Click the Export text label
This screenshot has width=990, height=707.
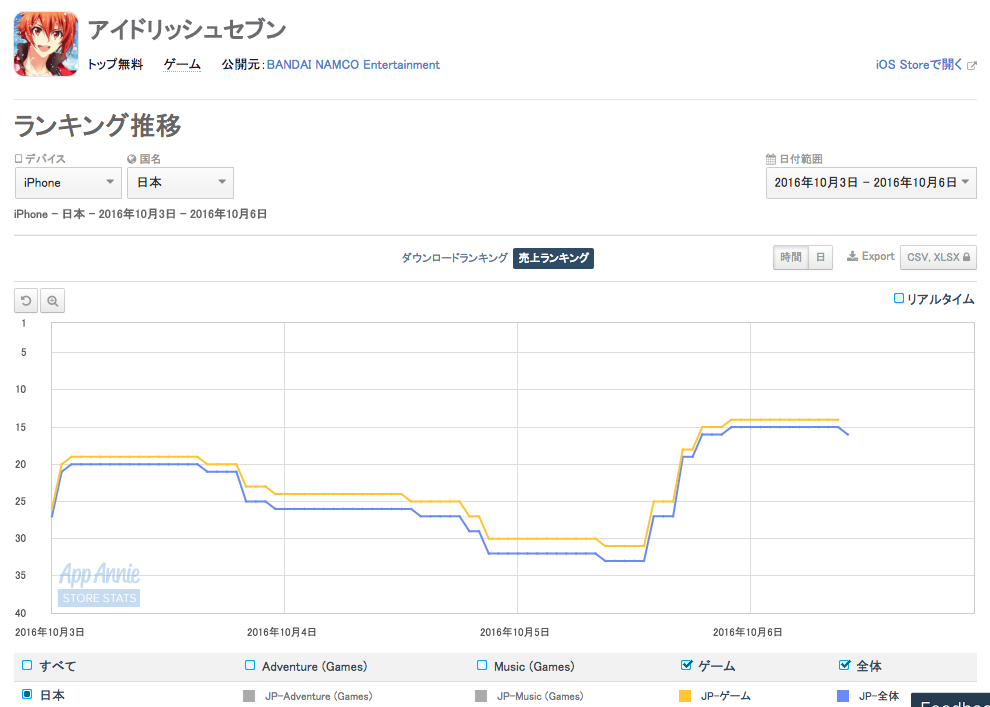(x=878, y=256)
